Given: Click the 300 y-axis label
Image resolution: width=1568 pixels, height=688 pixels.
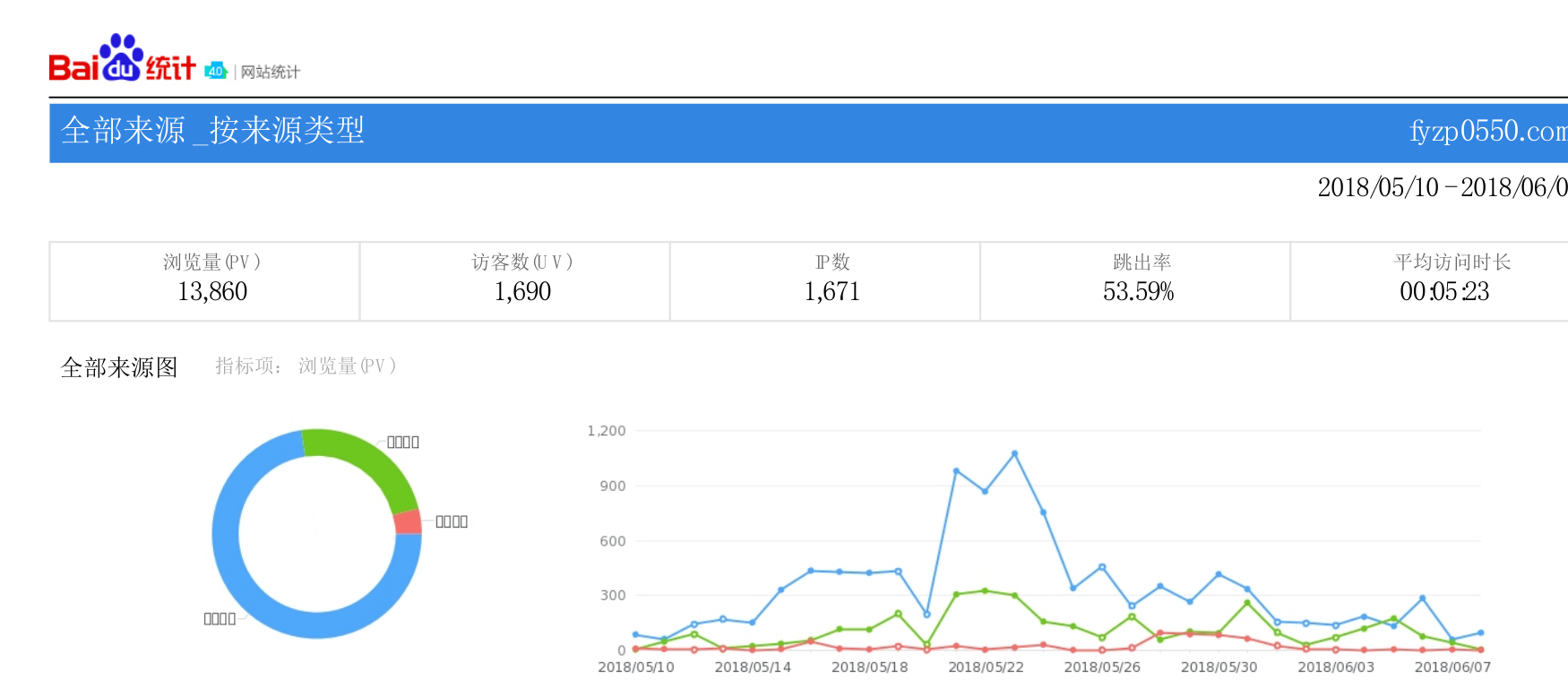Looking at the screenshot, I should coord(613,595).
